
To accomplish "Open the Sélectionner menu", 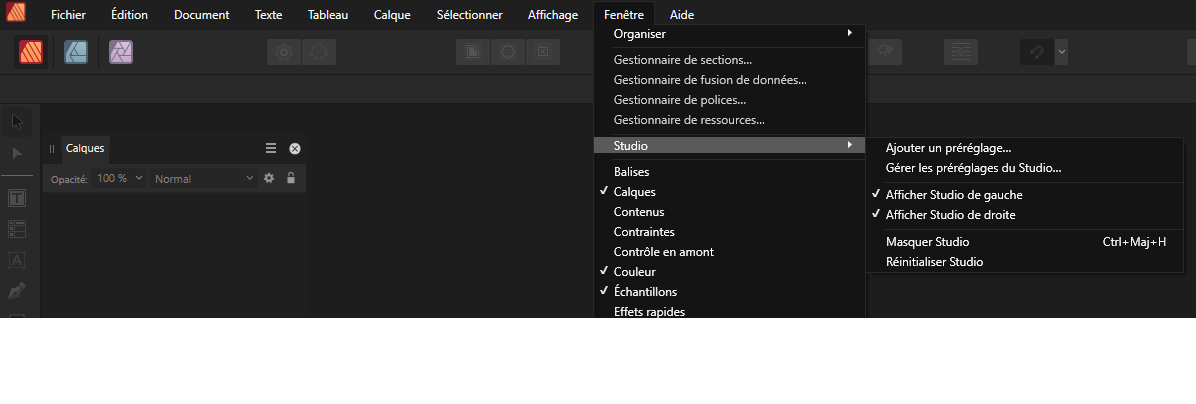I will click(469, 14).
